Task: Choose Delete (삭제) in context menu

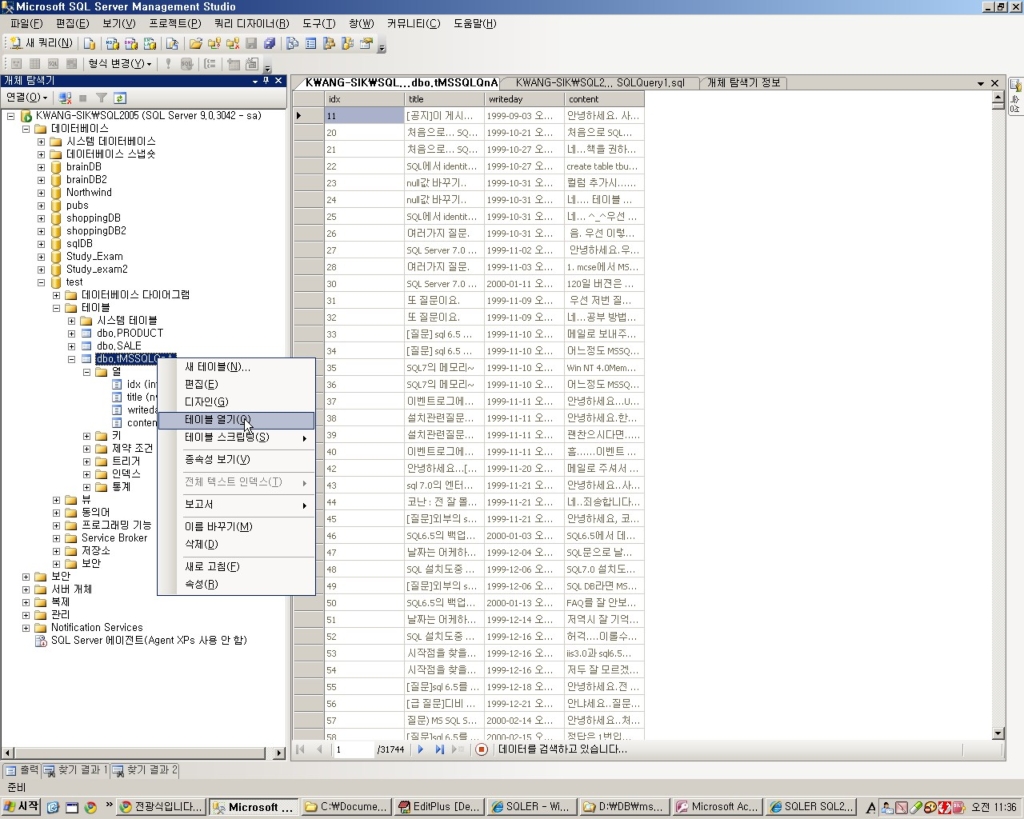Action: coord(236,544)
